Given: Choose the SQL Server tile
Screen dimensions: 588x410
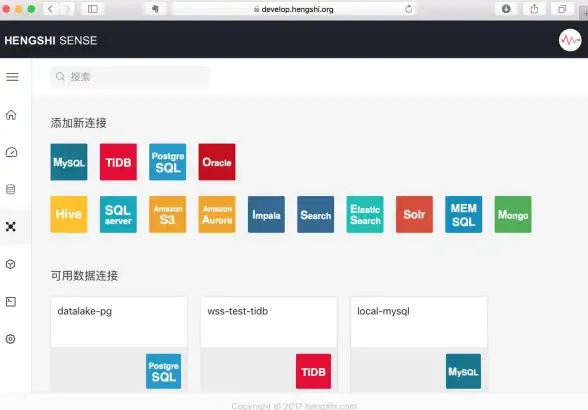Looking at the screenshot, I should (118, 214).
